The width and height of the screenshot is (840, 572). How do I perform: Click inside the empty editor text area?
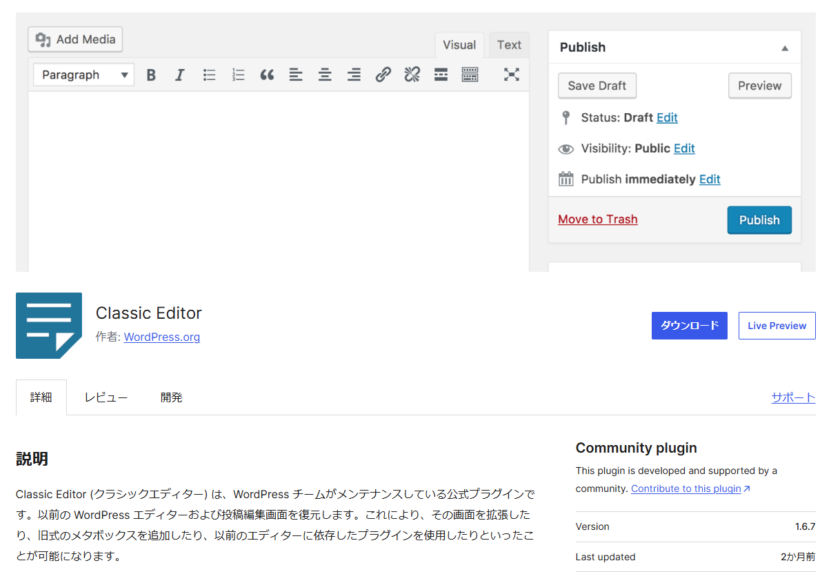tap(279, 181)
